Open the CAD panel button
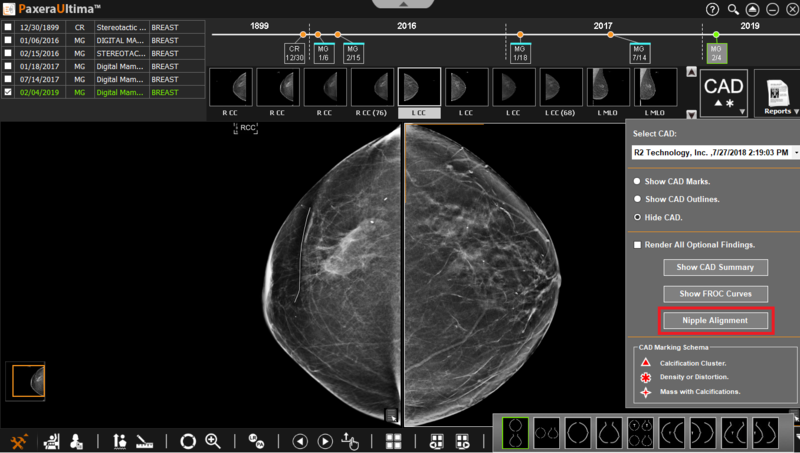 (x=723, y=92)
